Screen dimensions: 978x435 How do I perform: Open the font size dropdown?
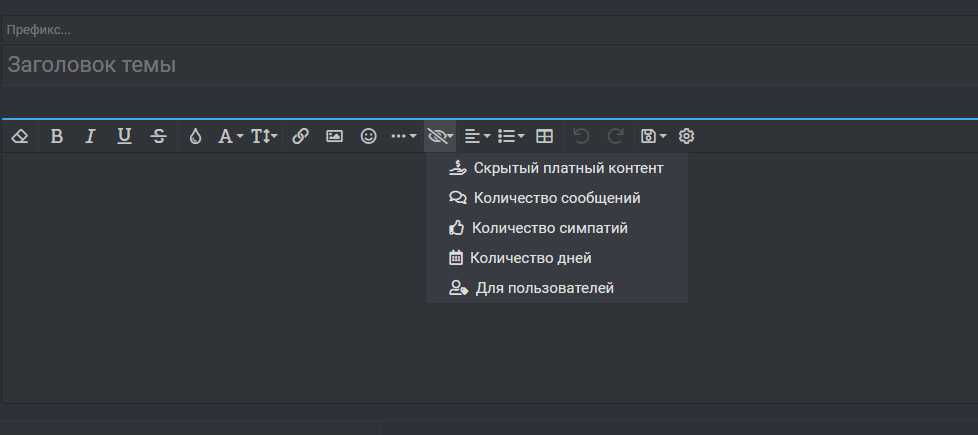click(x=264, y=136)
